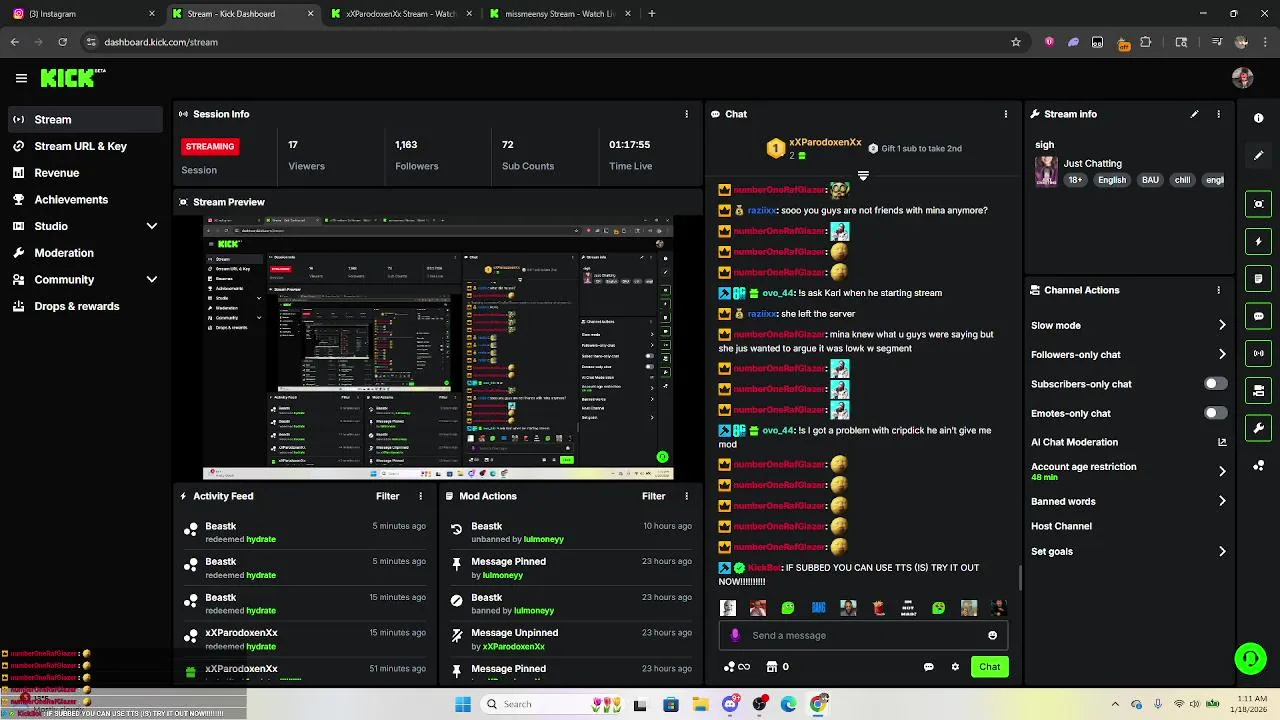The image size is (1280, 720).
Task: Open the Channel Actions three-dot menu
Action: click(1218, 290)
